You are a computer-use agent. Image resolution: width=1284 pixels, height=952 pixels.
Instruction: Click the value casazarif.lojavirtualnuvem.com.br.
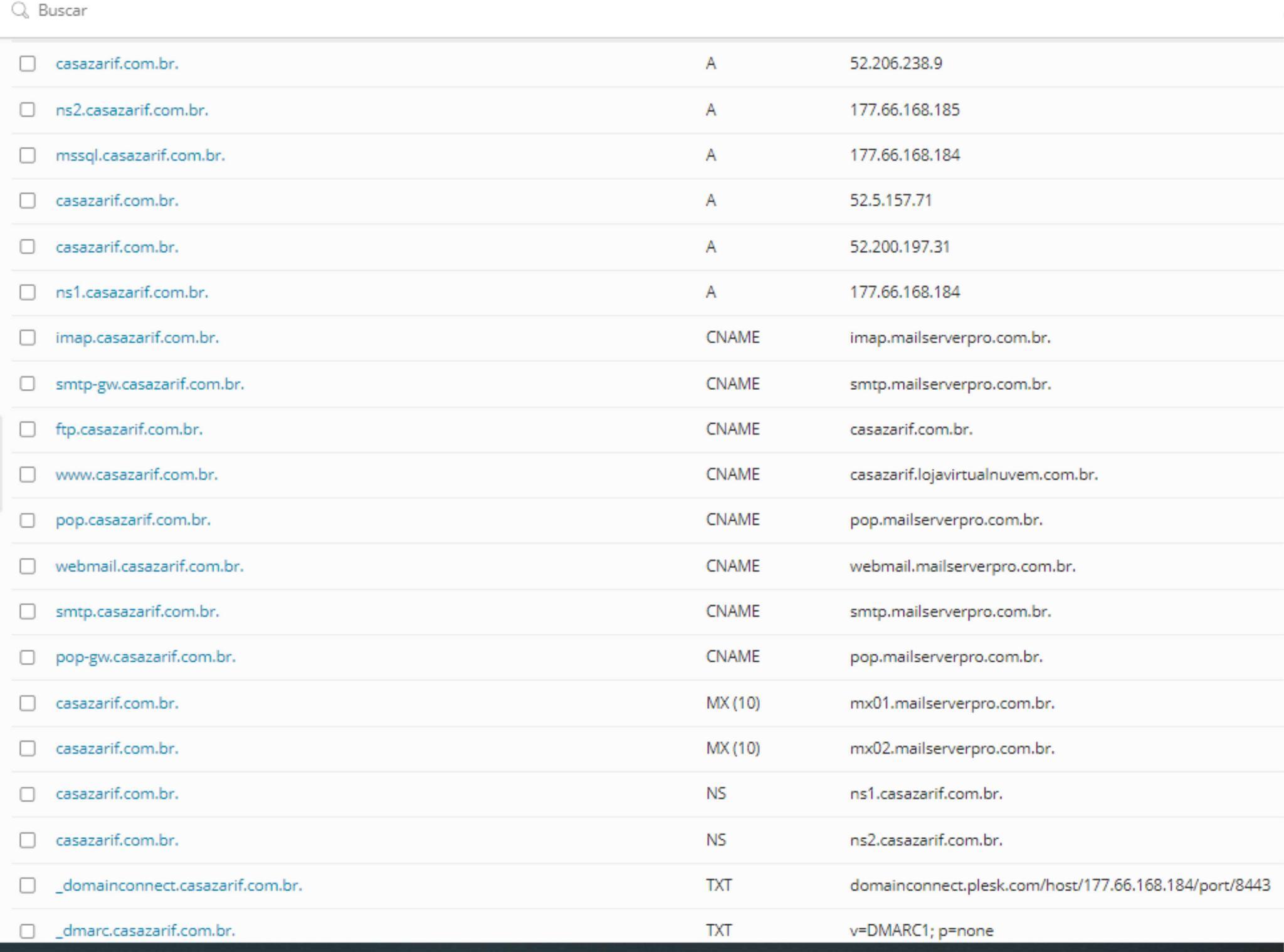974,474
